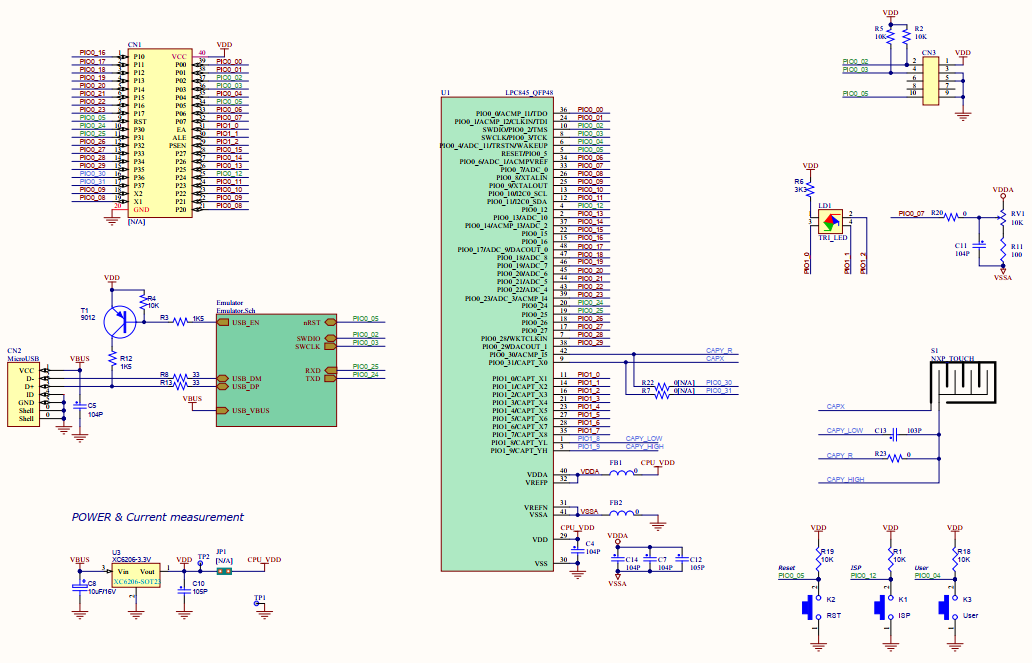Select resistor R11 100 ohm symbol
1032x663 pixels.
(1003, 250)
